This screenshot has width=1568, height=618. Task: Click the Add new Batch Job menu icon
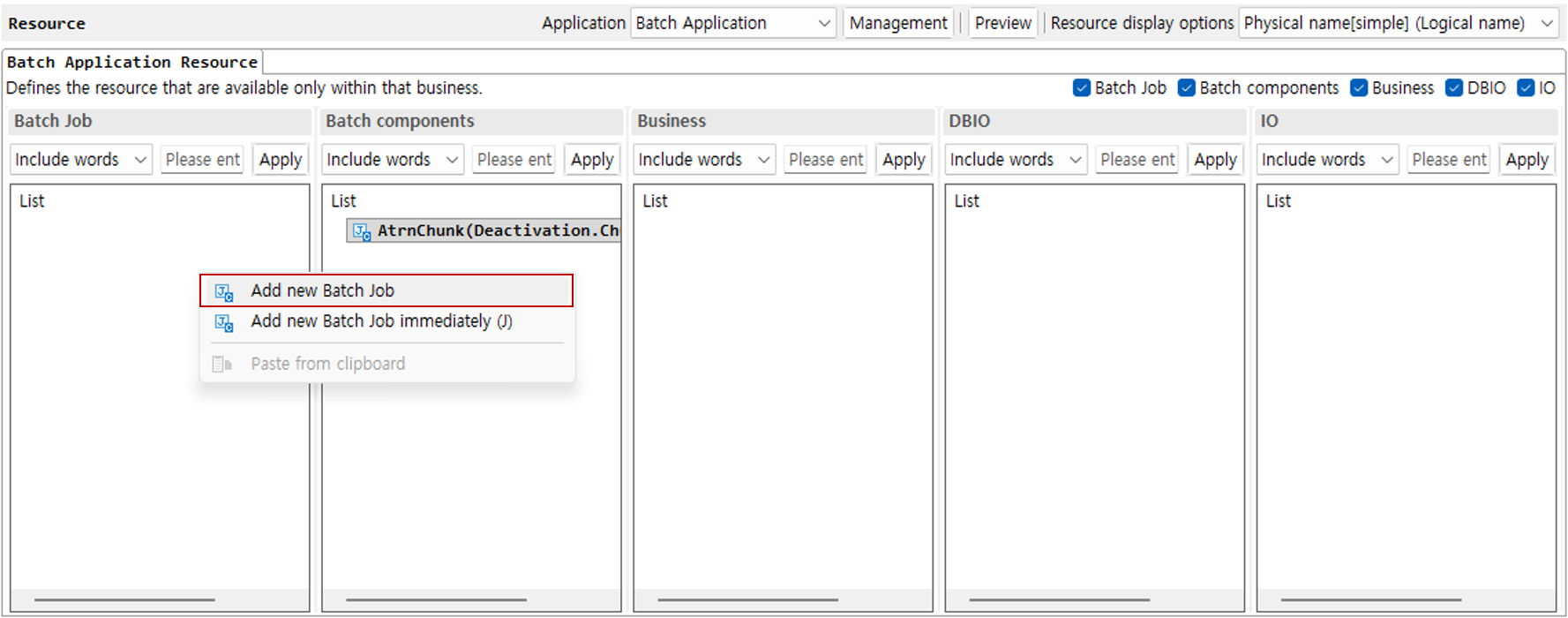(224, 291)
